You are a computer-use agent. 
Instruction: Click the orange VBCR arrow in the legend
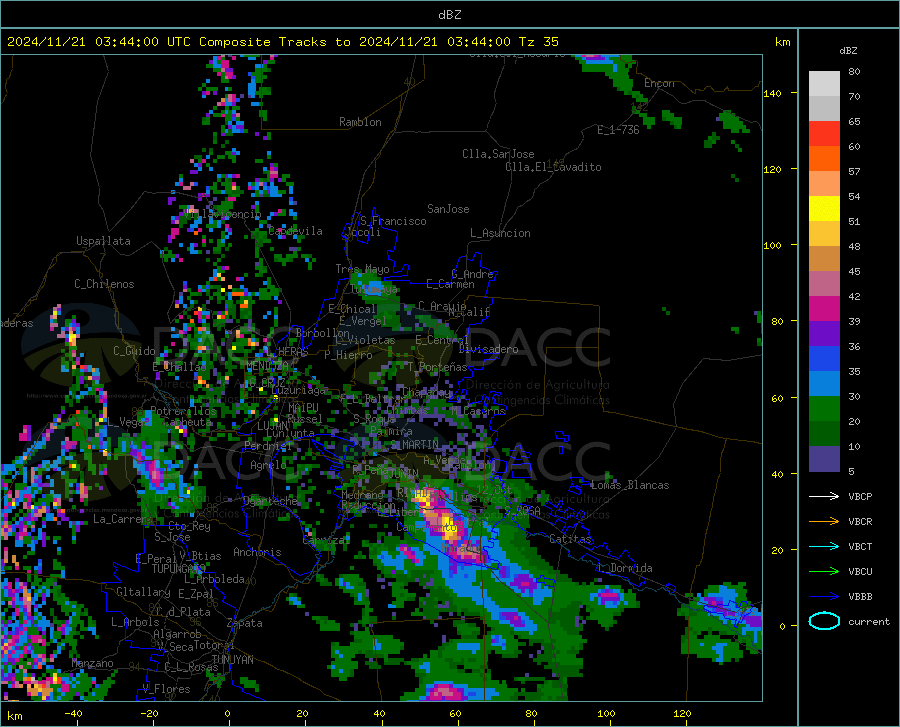824,522
